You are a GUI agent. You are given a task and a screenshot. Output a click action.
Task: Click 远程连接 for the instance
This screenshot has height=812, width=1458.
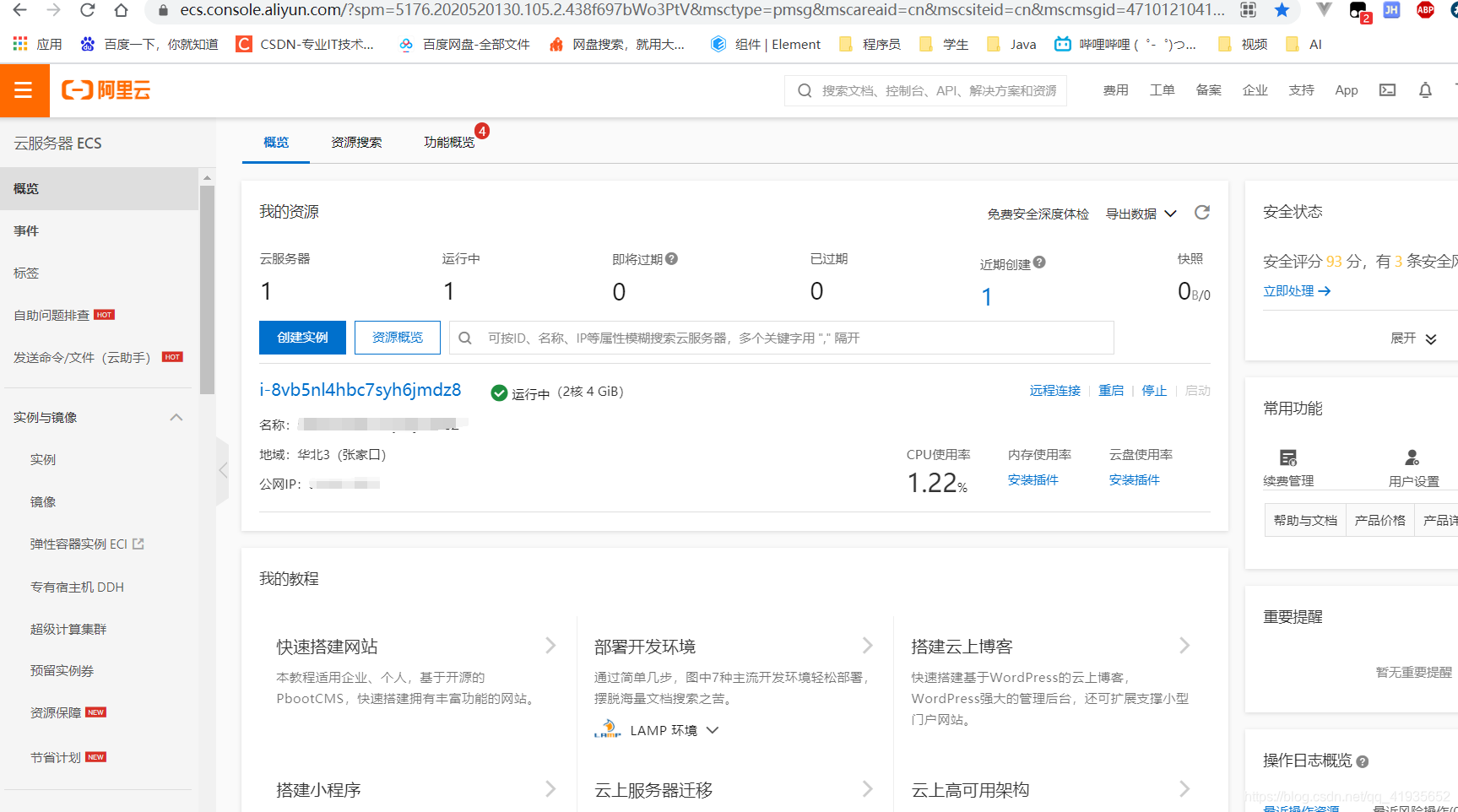click(x=1055, y=391)
